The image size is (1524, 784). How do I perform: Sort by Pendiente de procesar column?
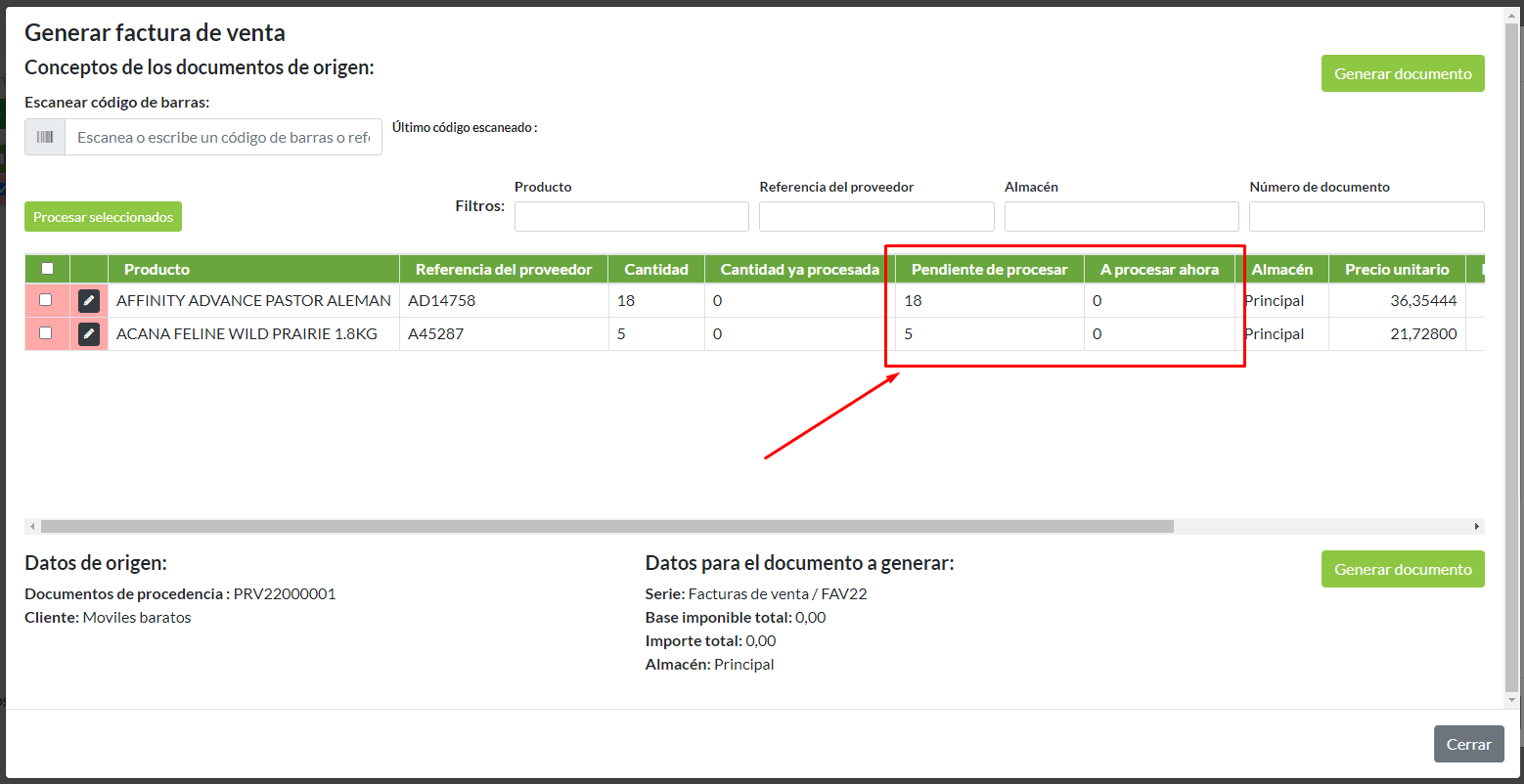pyautogui.click(x=989, y=270)
